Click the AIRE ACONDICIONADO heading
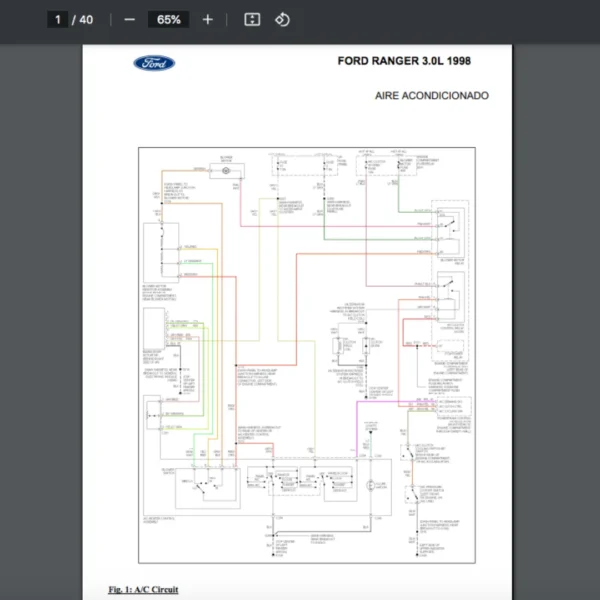 click(431, 96)
